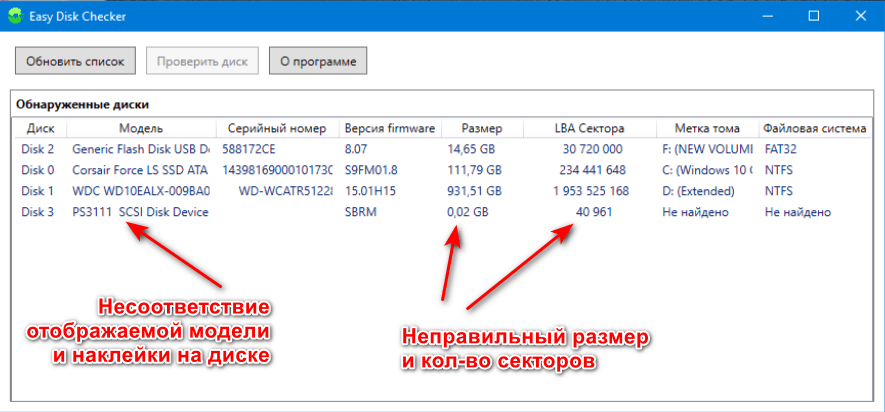Click firmware version 8.07
885x412 pixels.
(355, 150)
